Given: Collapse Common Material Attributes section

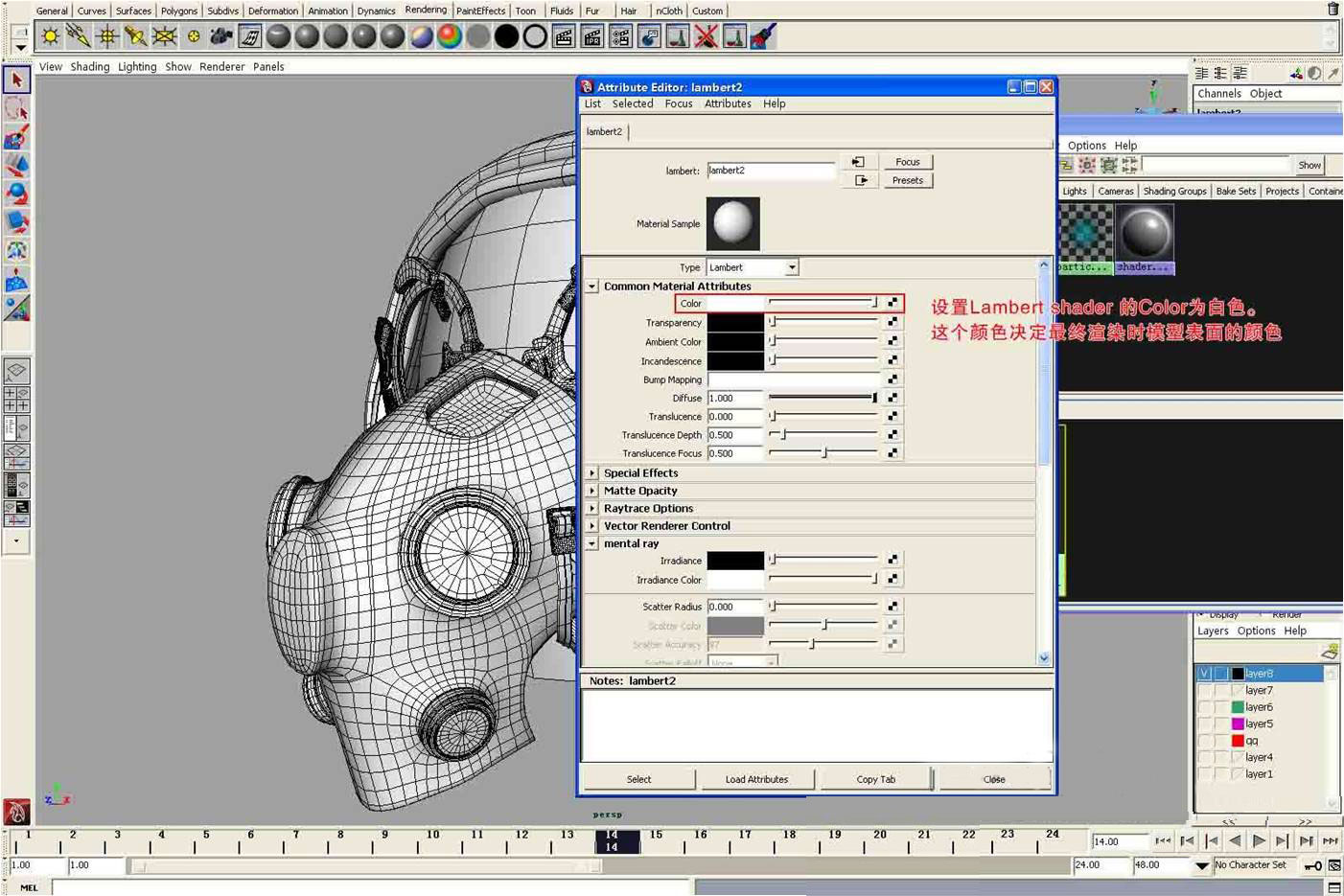Looking at the screenshot, I should pyautogui.click(x=592, y=286).
